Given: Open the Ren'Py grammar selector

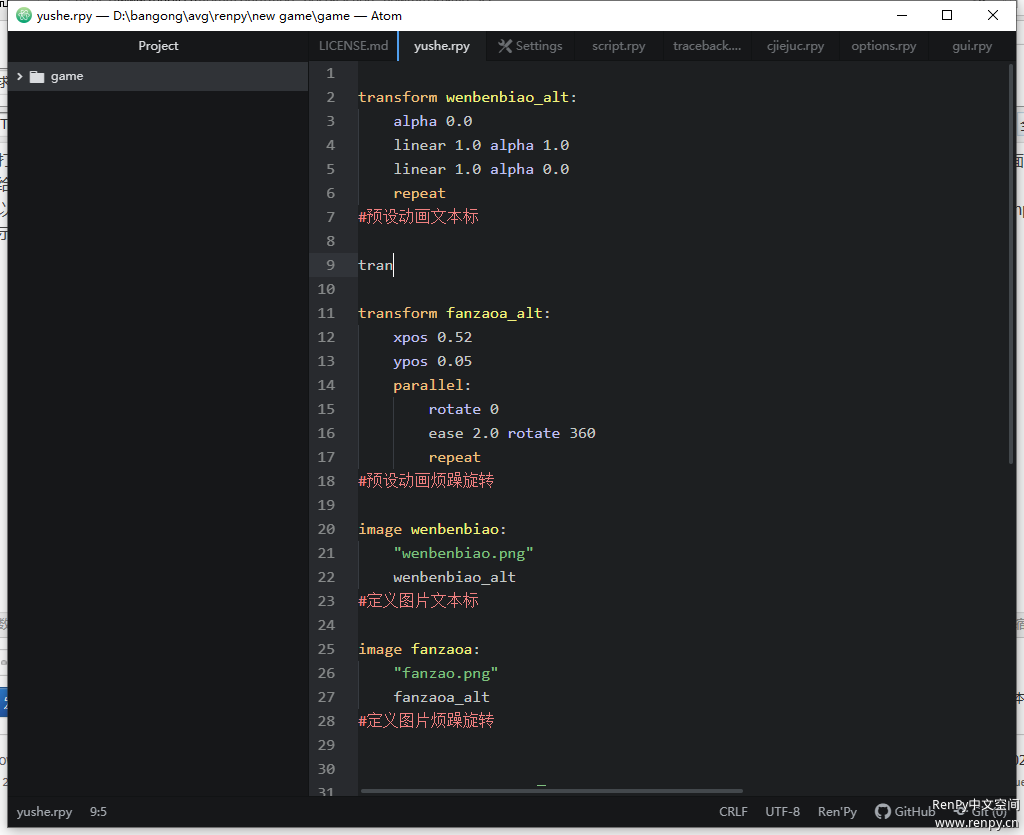Looking at the screenshot, I should coord(837,812).
